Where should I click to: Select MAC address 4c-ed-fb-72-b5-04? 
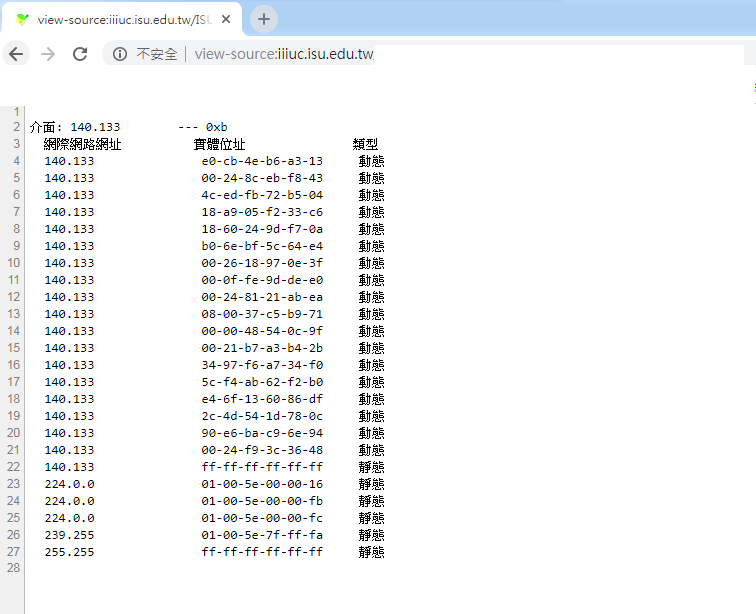click(262, 195)
